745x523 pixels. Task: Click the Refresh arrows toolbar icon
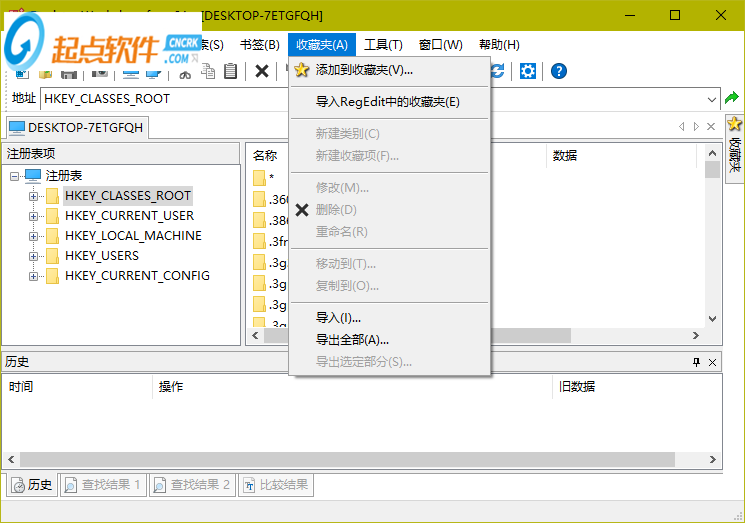coord(497,71)
